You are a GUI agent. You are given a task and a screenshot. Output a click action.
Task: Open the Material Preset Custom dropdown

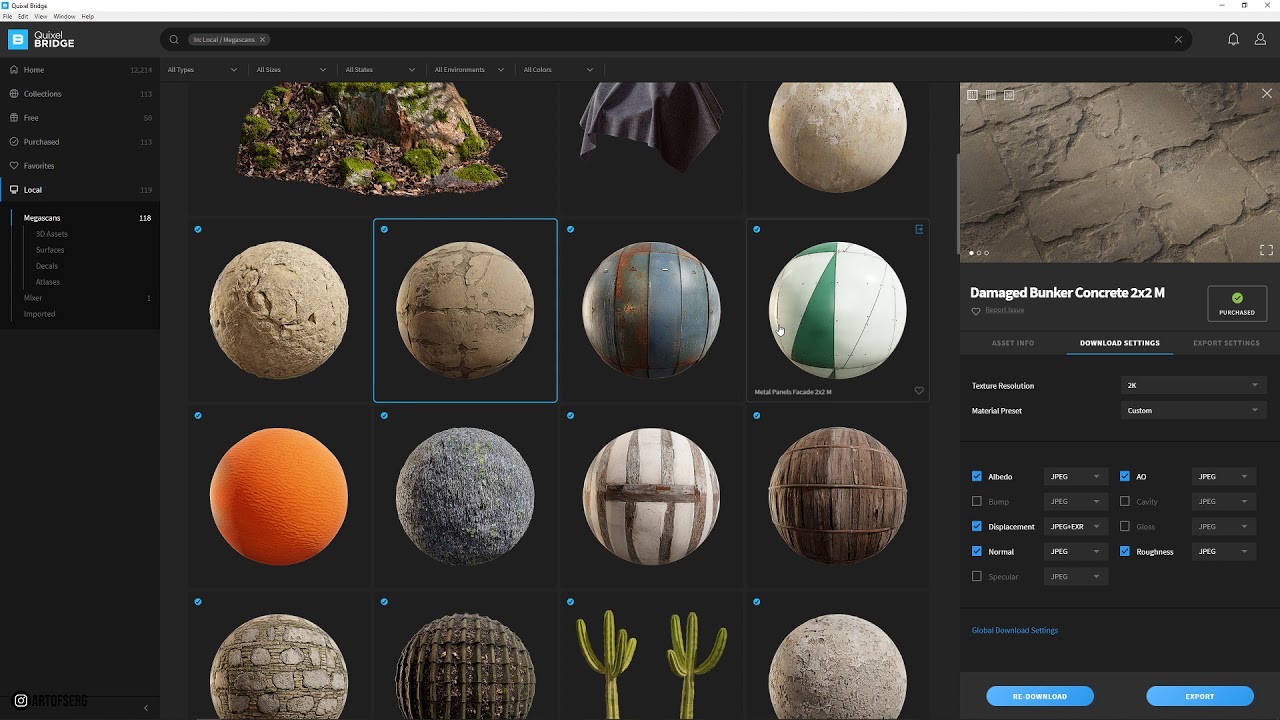(1193, 410)
